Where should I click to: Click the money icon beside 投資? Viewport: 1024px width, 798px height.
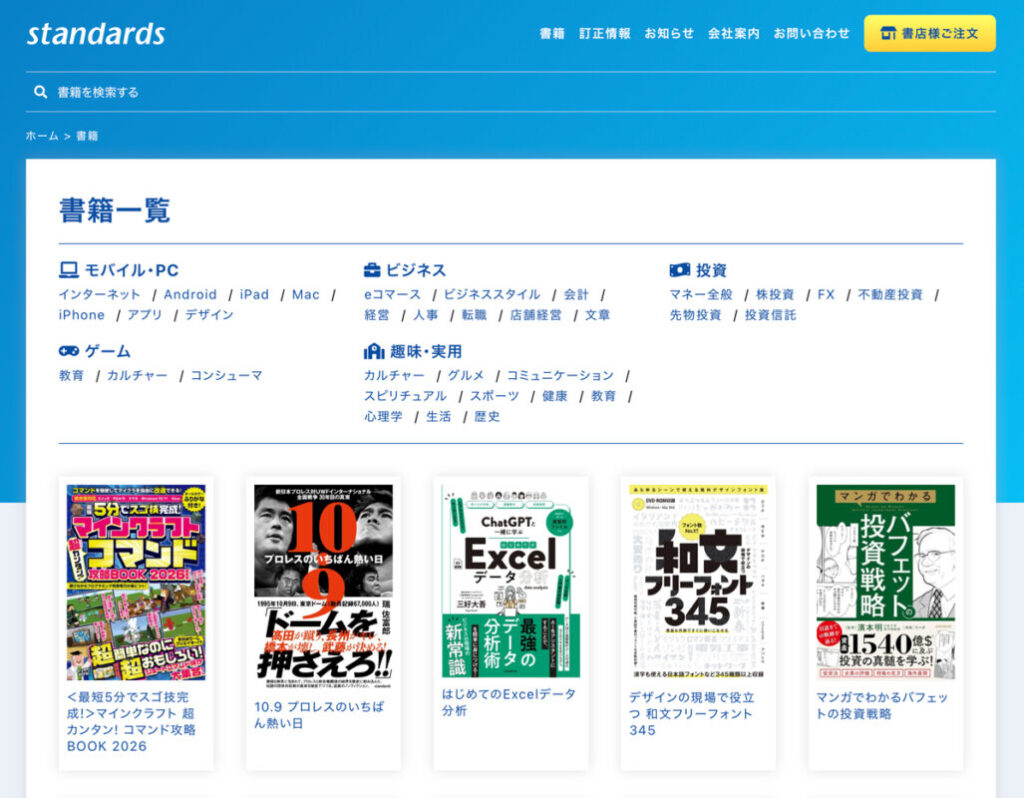click(x=679, y=270)
